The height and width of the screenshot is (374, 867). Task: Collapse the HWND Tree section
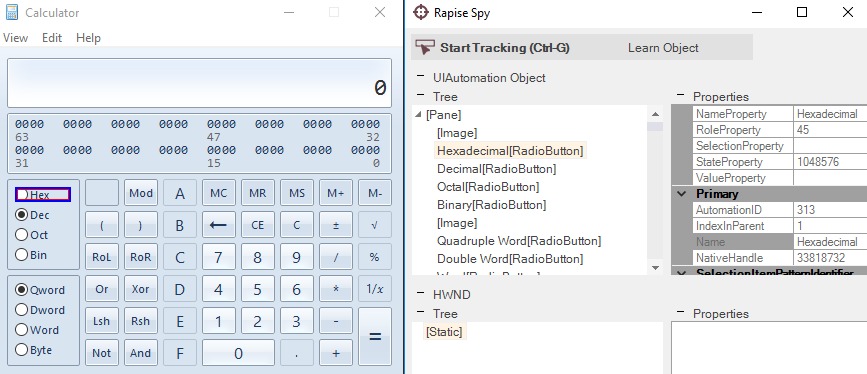[421, 313]
